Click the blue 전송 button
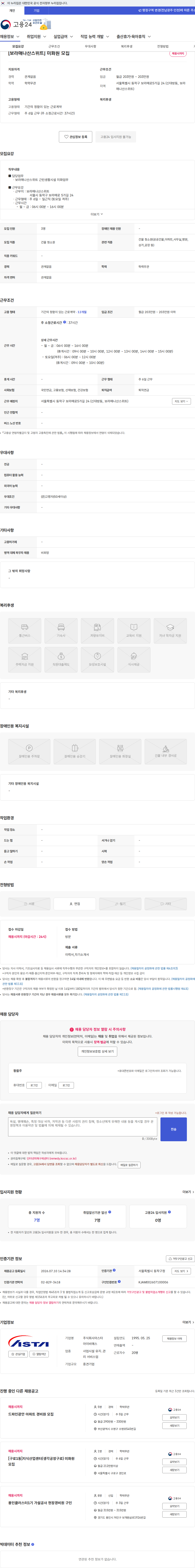 174,1129
